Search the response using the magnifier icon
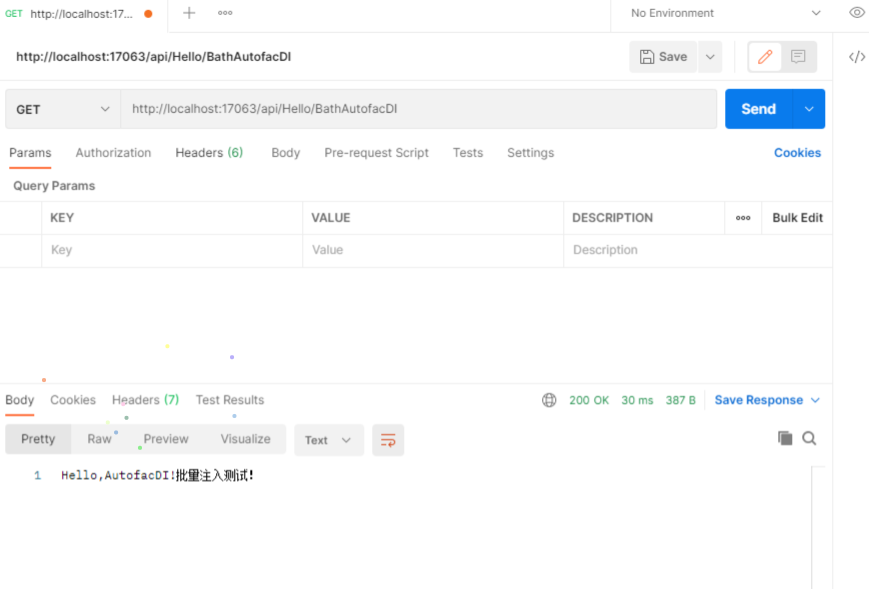This screenshot has height=589, width=869. [x=809, y=438]
